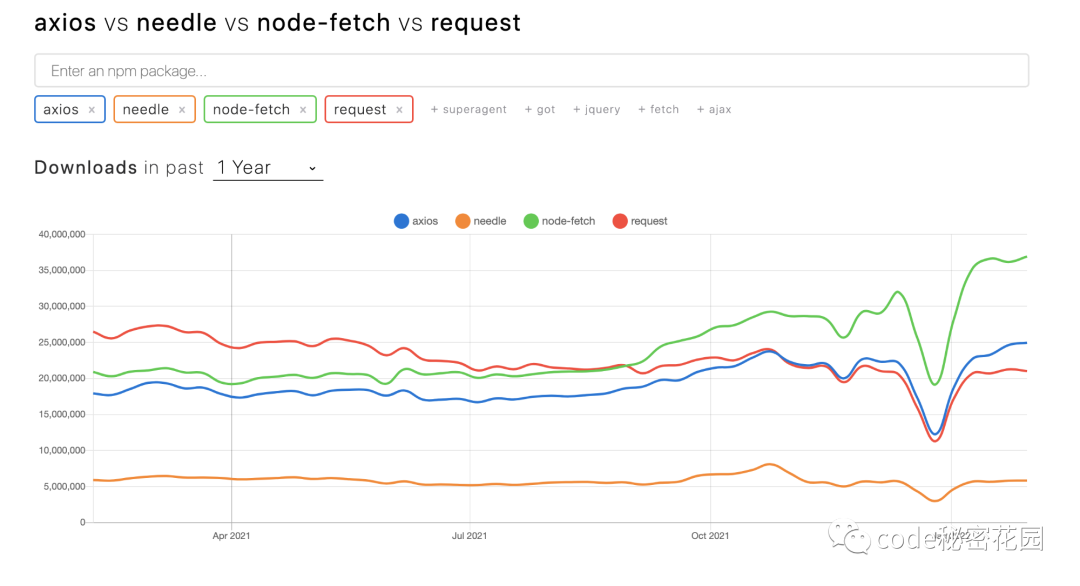Viewport: 1080px width, 586px height.
Task: Add the jquery suggested package
Action: tap(597, 110)
